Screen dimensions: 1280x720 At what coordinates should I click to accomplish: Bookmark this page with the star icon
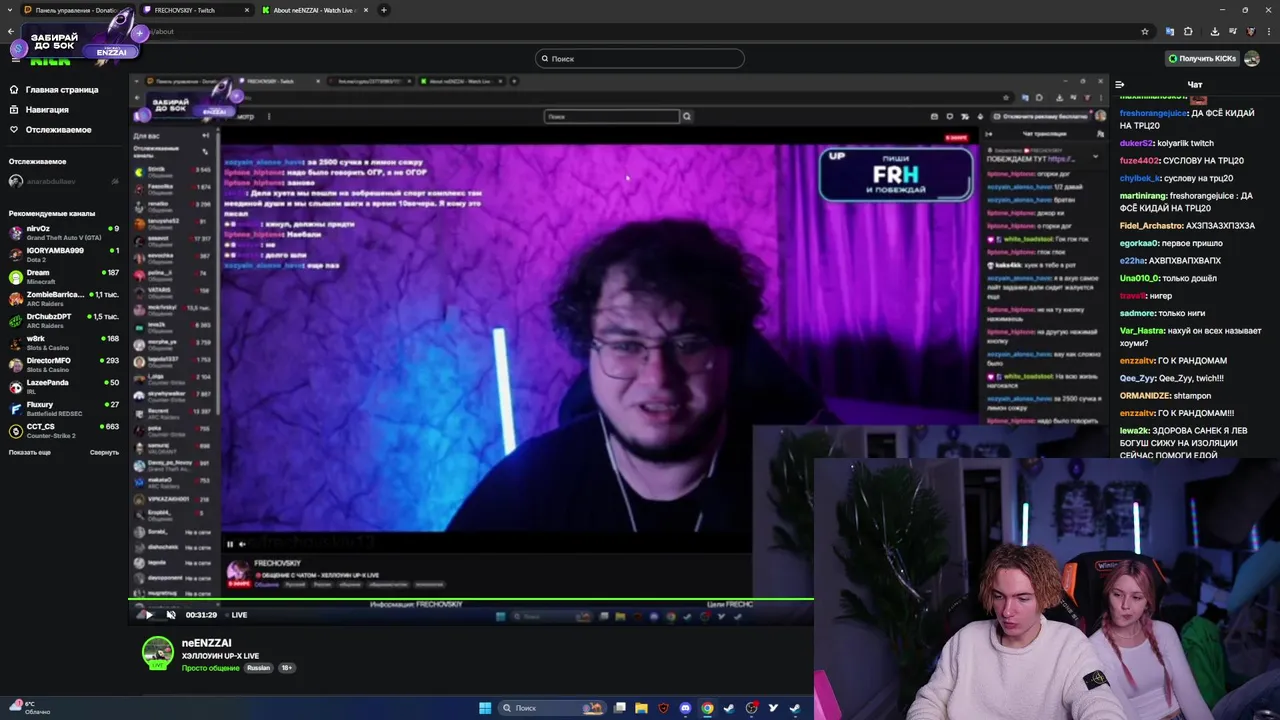click(x=1145, y=31)
